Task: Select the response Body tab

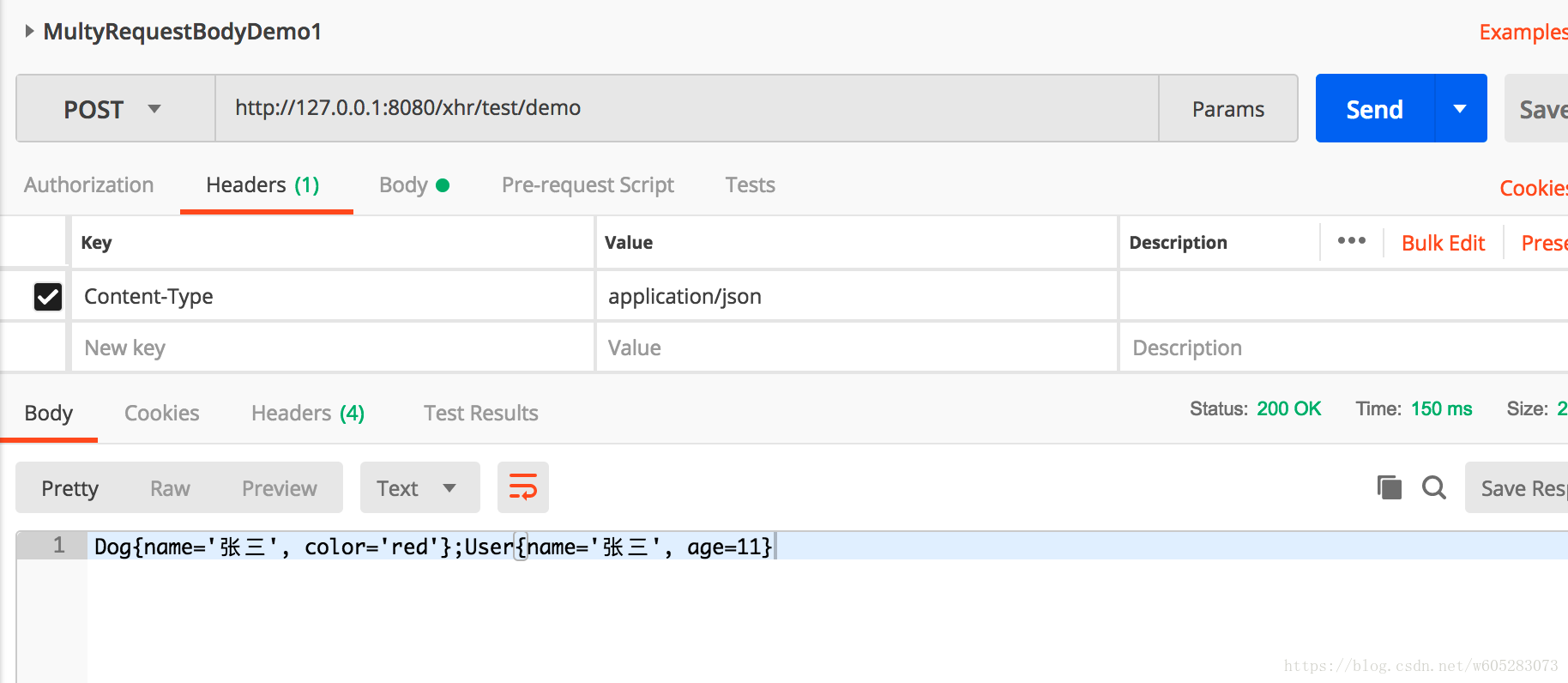Action: click(x=49, y=414)
